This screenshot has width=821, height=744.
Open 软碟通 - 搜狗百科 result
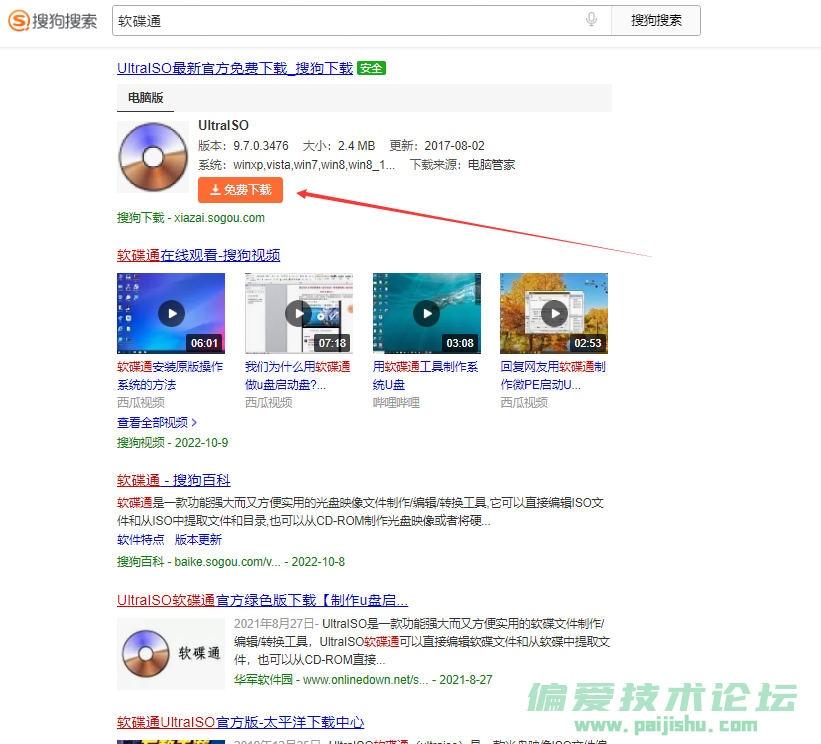(x=174, y=481)
